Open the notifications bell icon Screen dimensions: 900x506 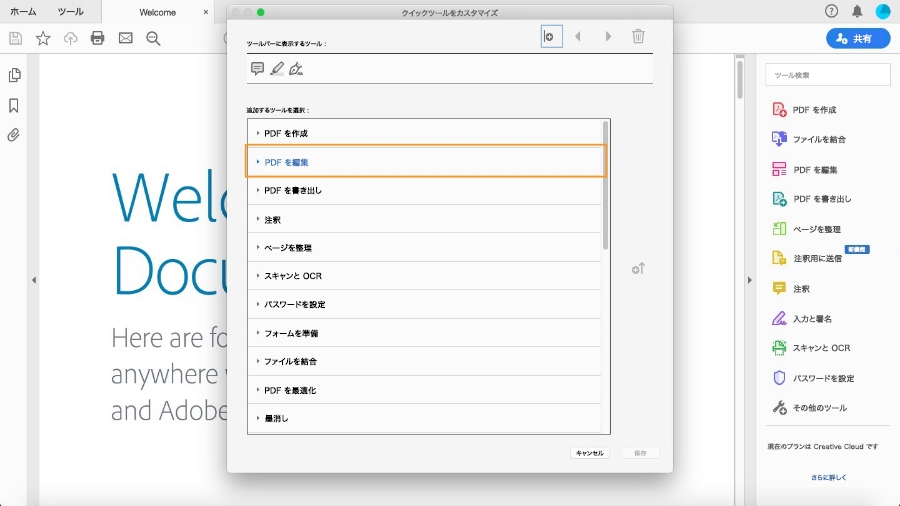tap(857, 11)
